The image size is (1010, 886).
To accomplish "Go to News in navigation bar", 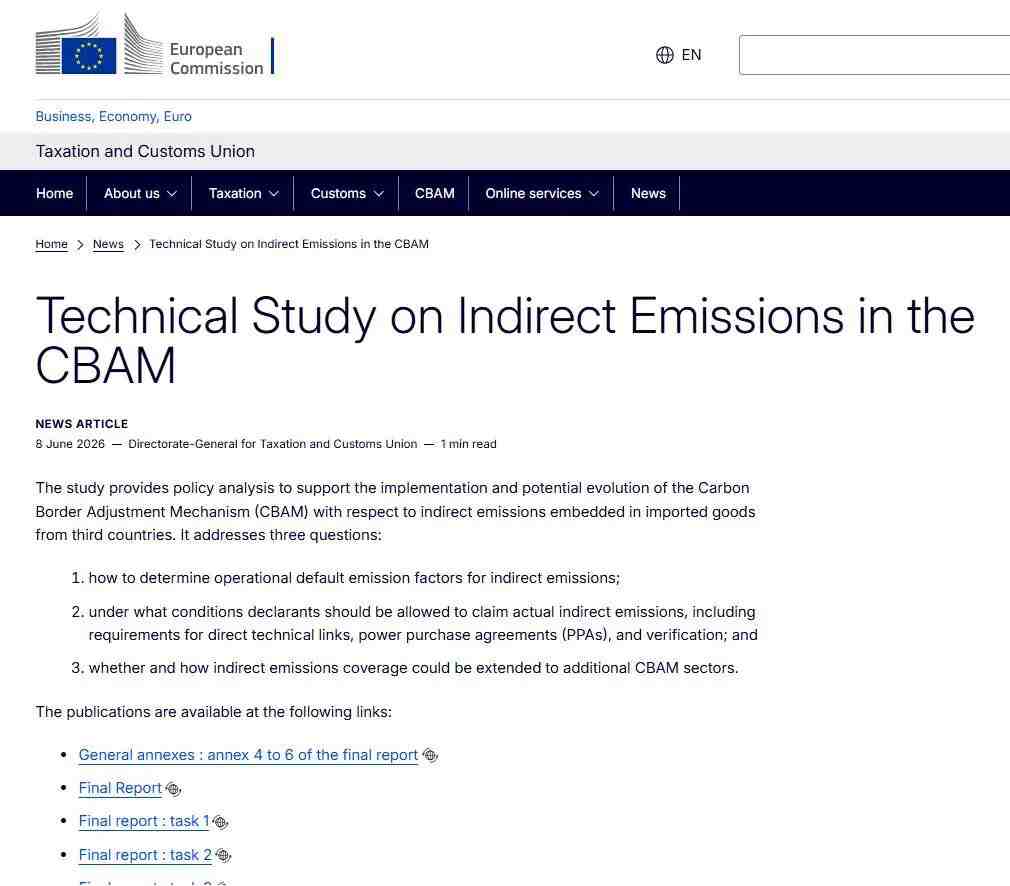I will pos(648,193).
